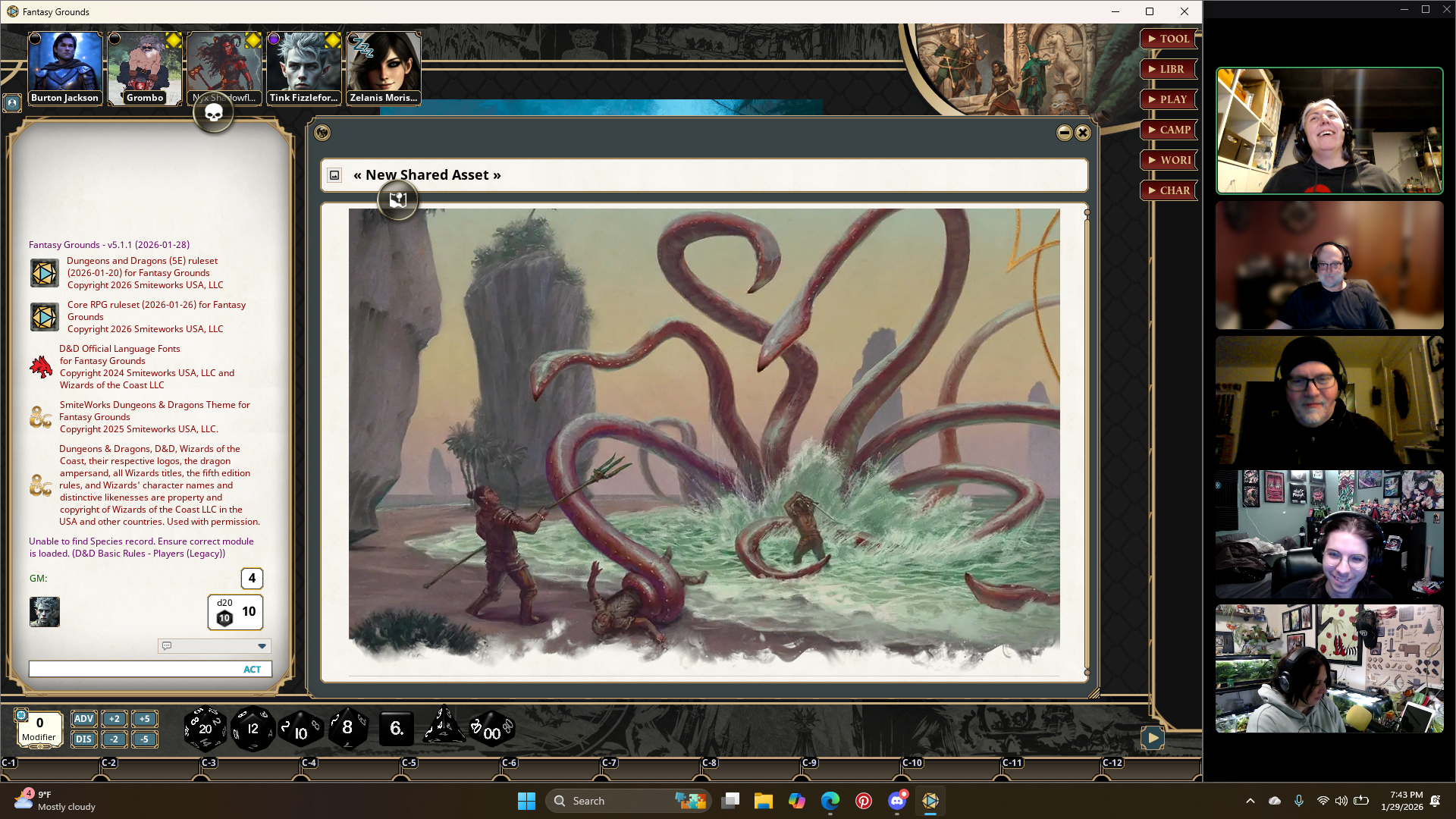Screen dimensions: 1456x819
Task: Open the asset window radial menu icon
Action: tap(322, 133)
